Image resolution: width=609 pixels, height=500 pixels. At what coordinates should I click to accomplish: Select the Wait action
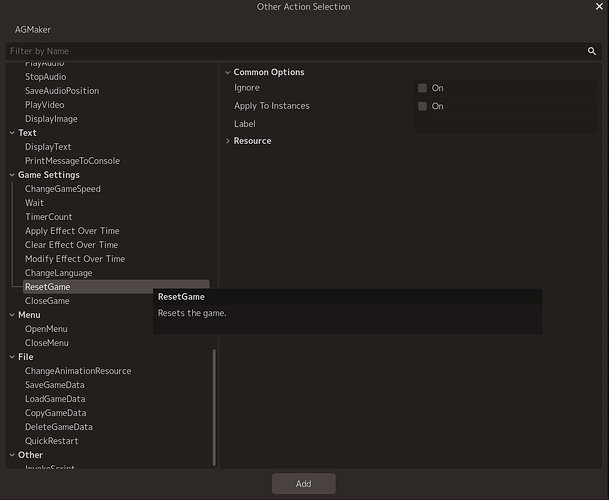[34, 203]
